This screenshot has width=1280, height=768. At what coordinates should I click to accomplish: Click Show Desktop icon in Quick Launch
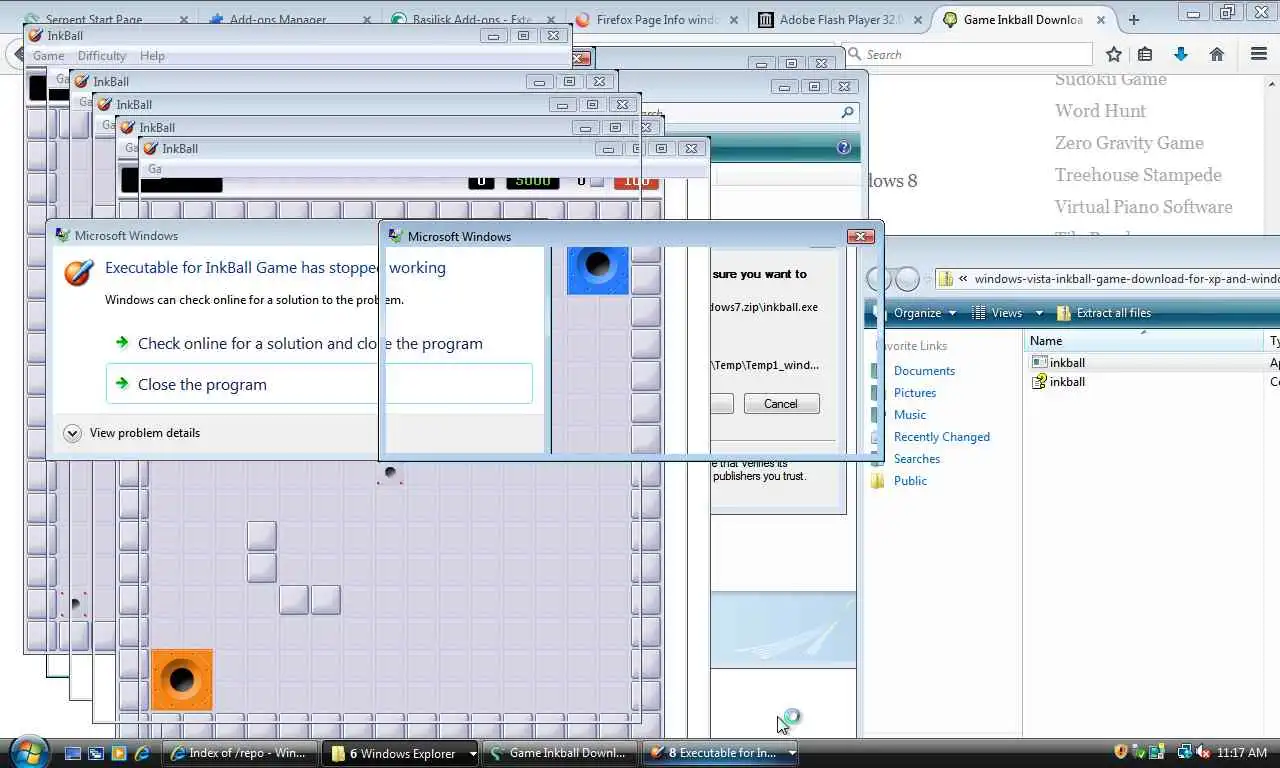[x=73, y=753]
